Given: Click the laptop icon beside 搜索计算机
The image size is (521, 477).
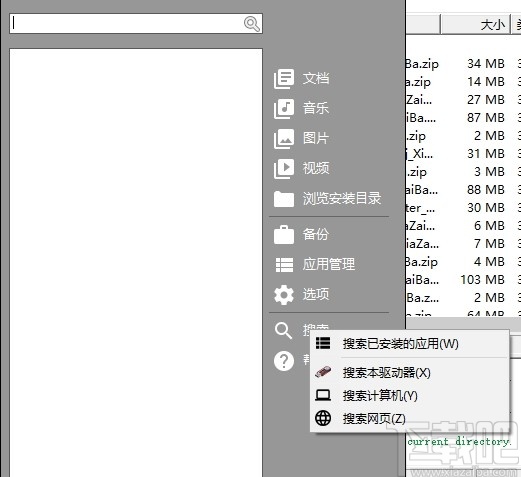Looking at the screenshot, I should (323, 395).
